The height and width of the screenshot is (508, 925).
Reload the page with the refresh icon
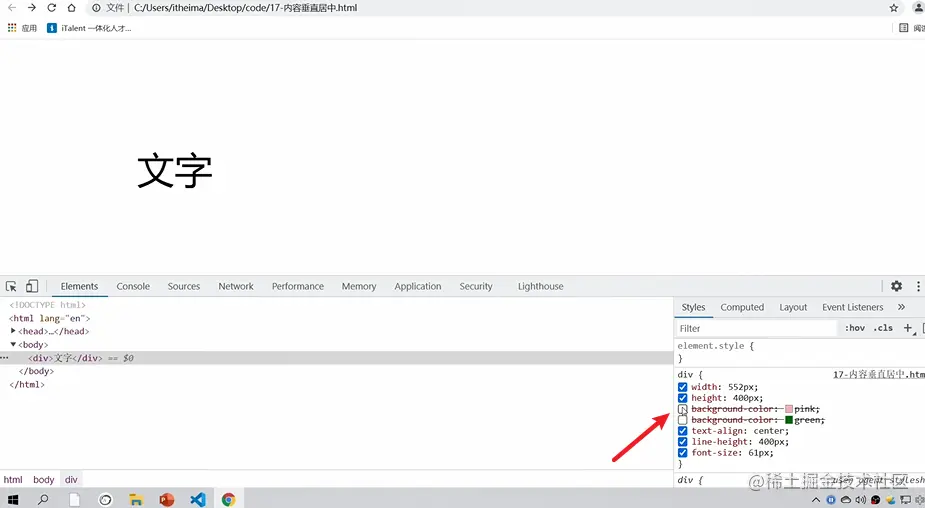(51, 8)
